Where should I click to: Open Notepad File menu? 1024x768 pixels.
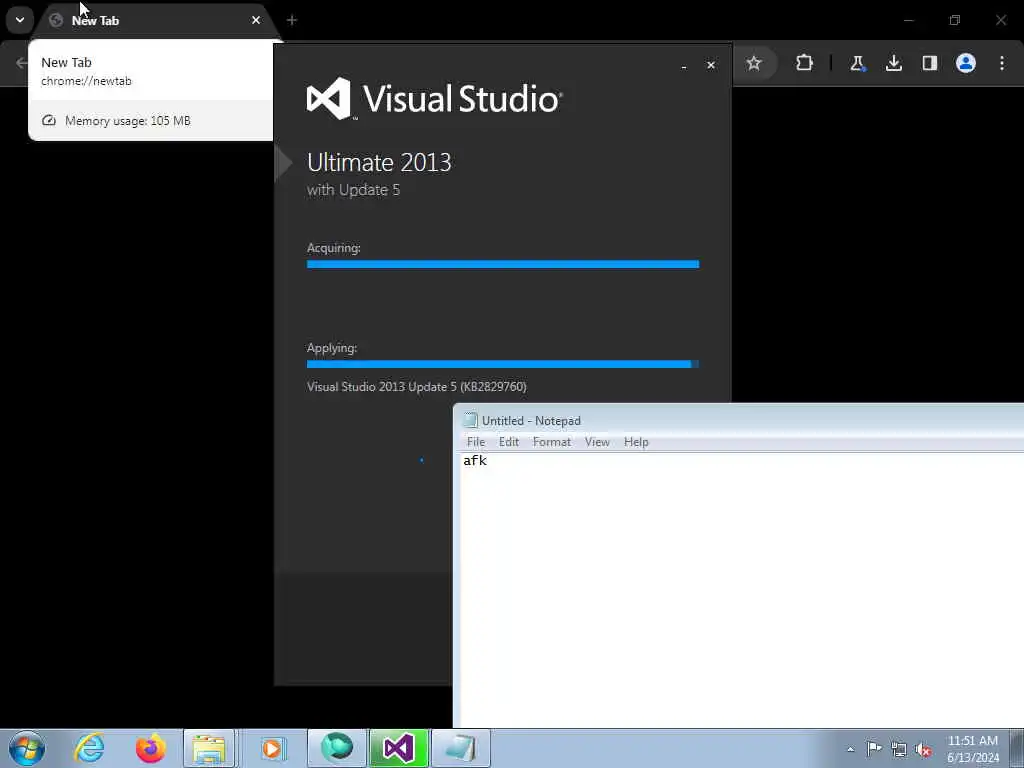pyautogui.click(x=476, y=442)
